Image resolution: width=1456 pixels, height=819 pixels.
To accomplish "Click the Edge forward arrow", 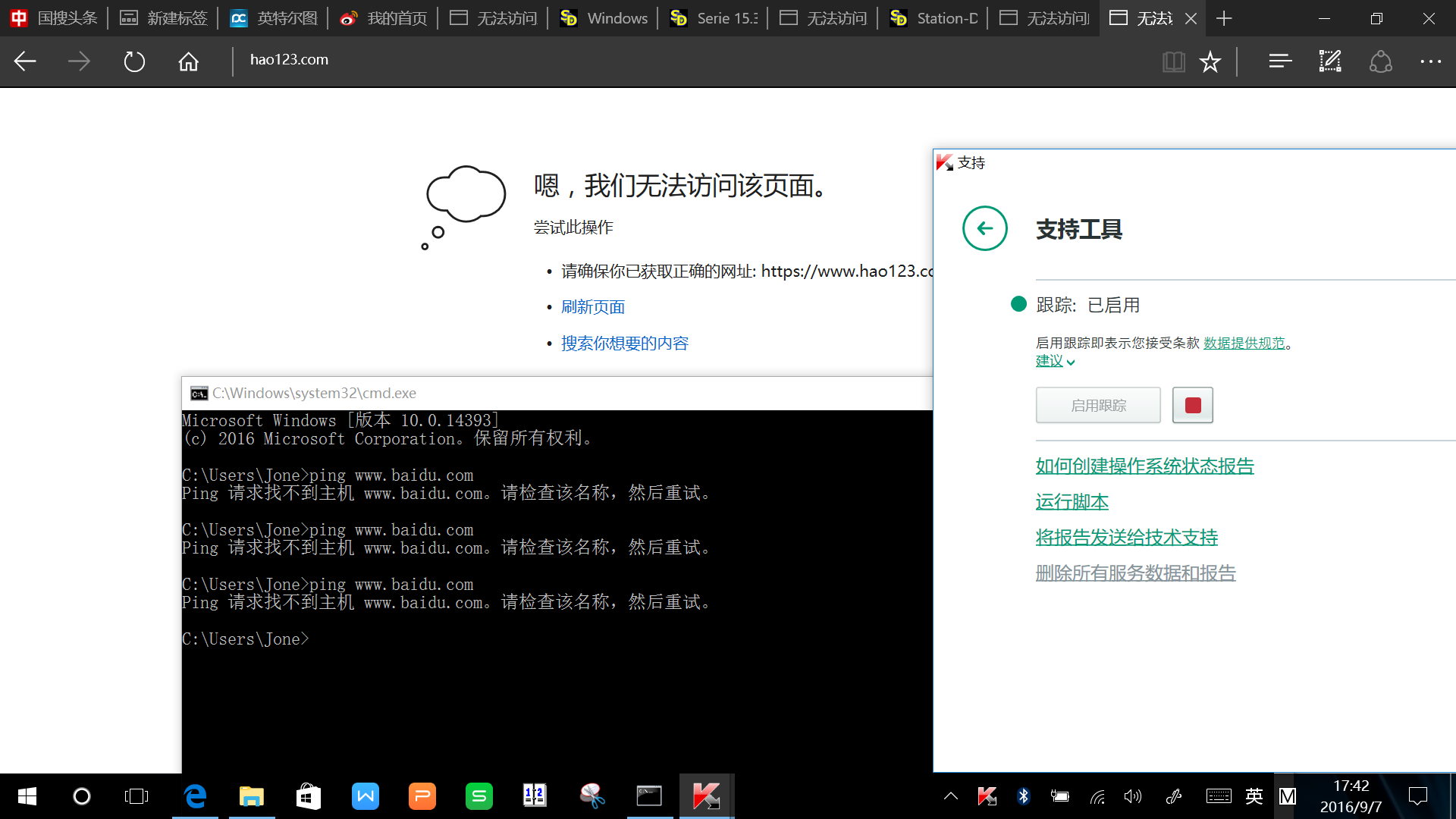I will point(79,61).
